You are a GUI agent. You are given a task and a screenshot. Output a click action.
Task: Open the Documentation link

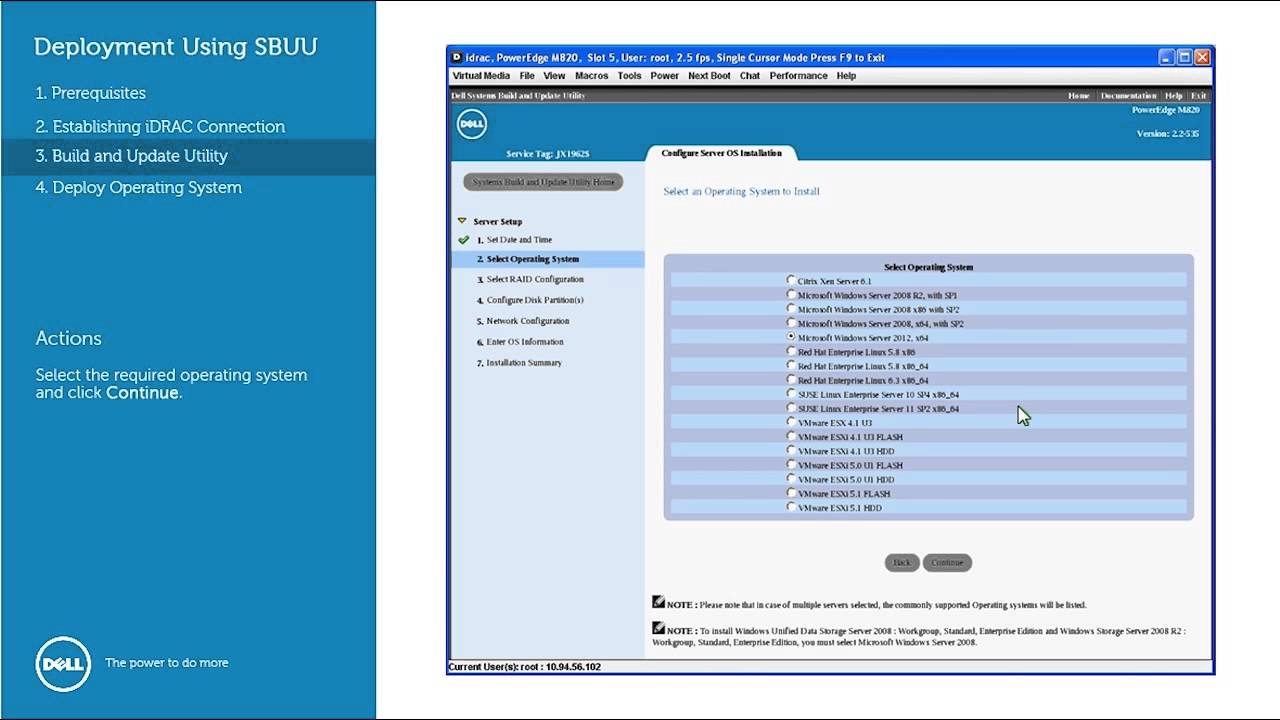point(1128,96)
